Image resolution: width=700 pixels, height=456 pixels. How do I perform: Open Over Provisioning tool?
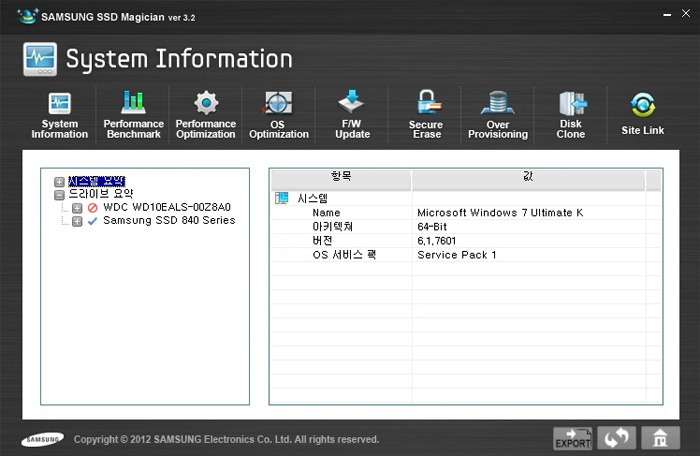coord(498,115)
